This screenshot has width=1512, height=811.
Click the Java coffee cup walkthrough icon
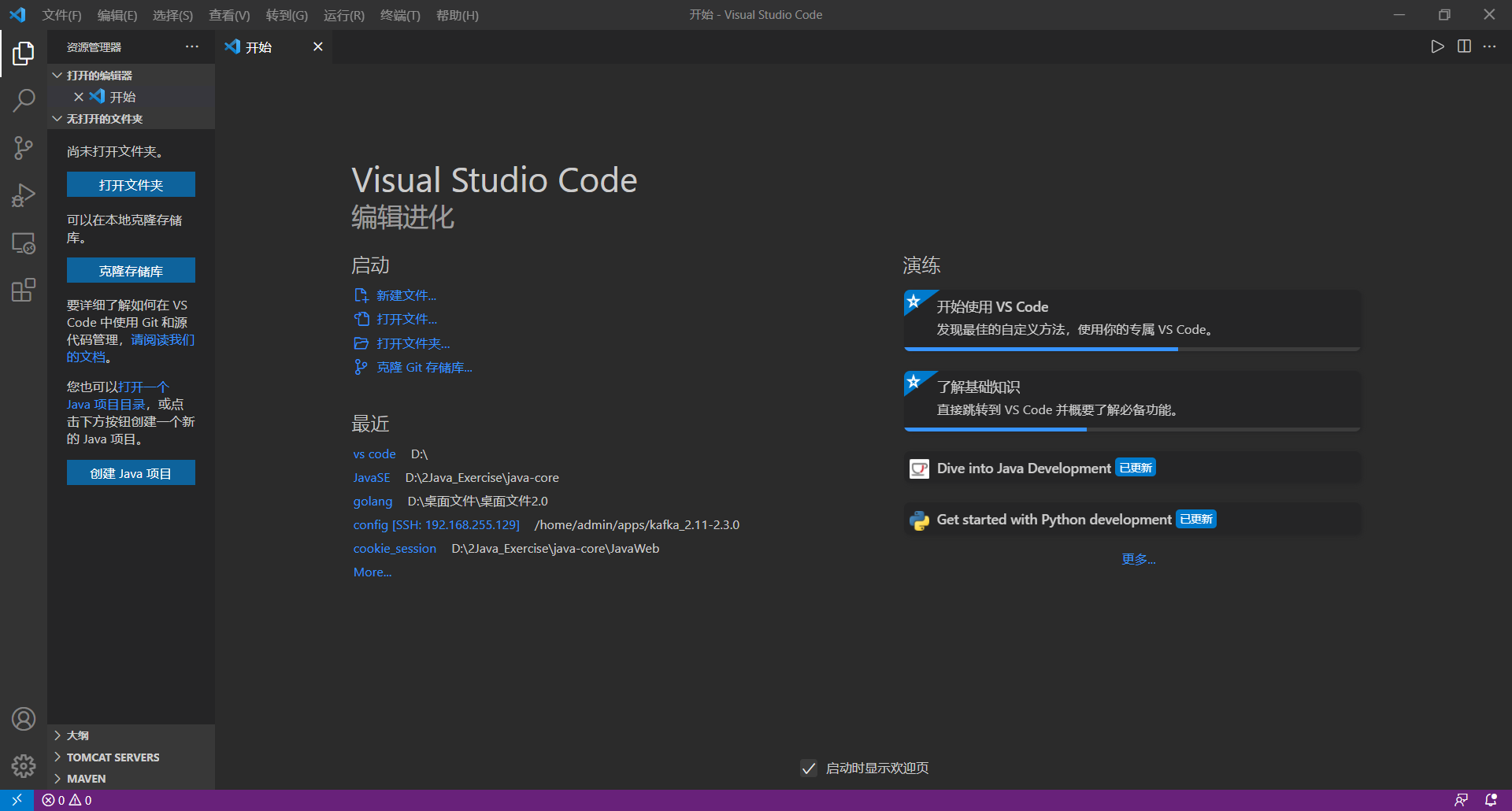(919, 469)
